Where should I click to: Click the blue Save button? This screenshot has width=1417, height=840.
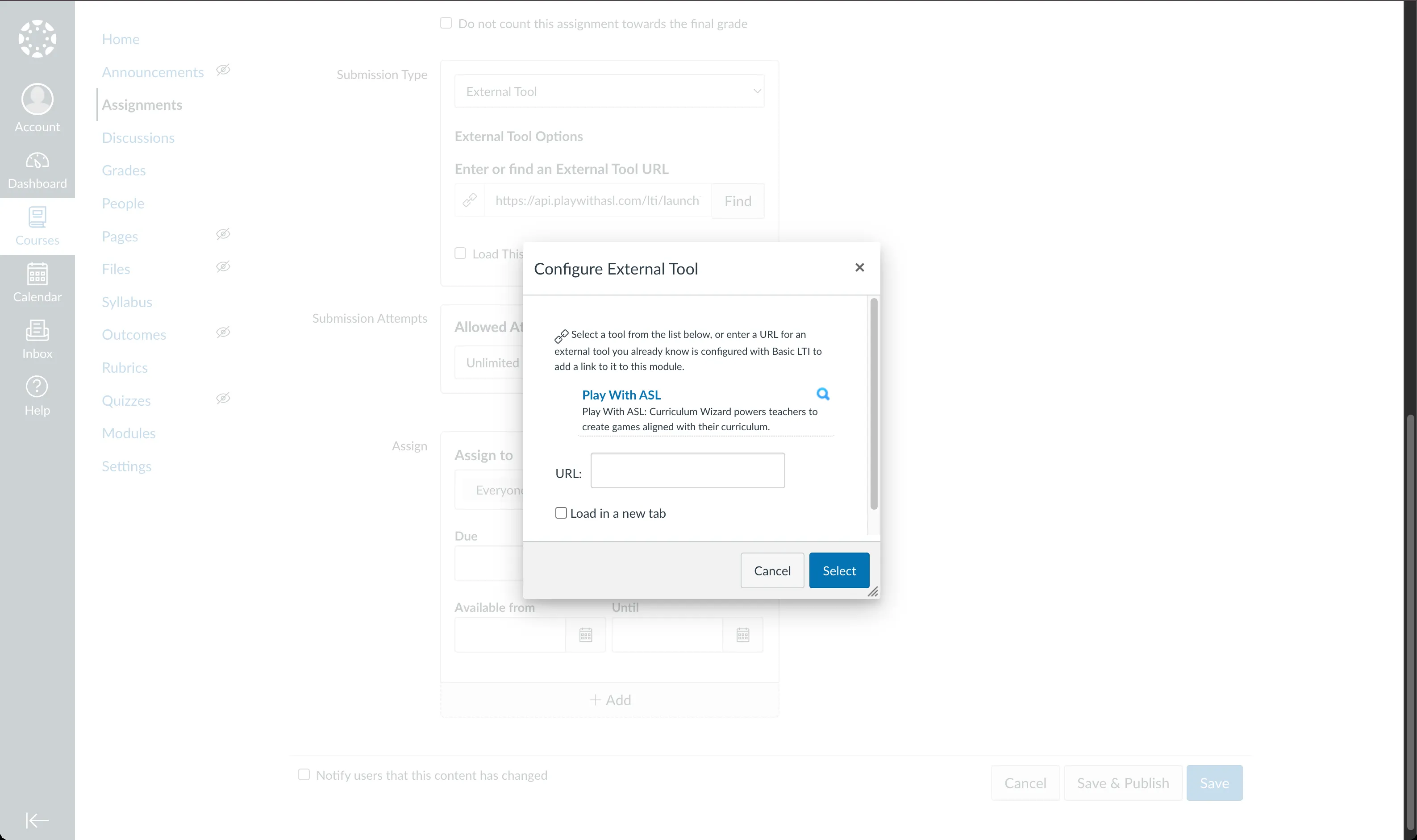pyautogui.click(x=1214, y=783)
